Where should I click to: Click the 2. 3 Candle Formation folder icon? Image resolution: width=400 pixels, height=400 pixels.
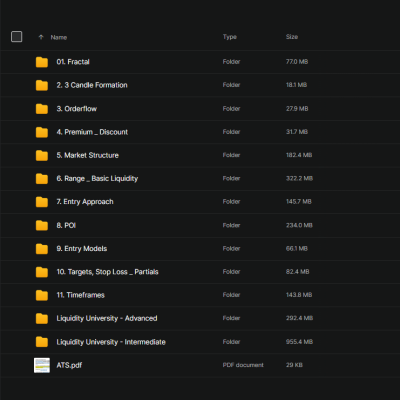(42, 85)
